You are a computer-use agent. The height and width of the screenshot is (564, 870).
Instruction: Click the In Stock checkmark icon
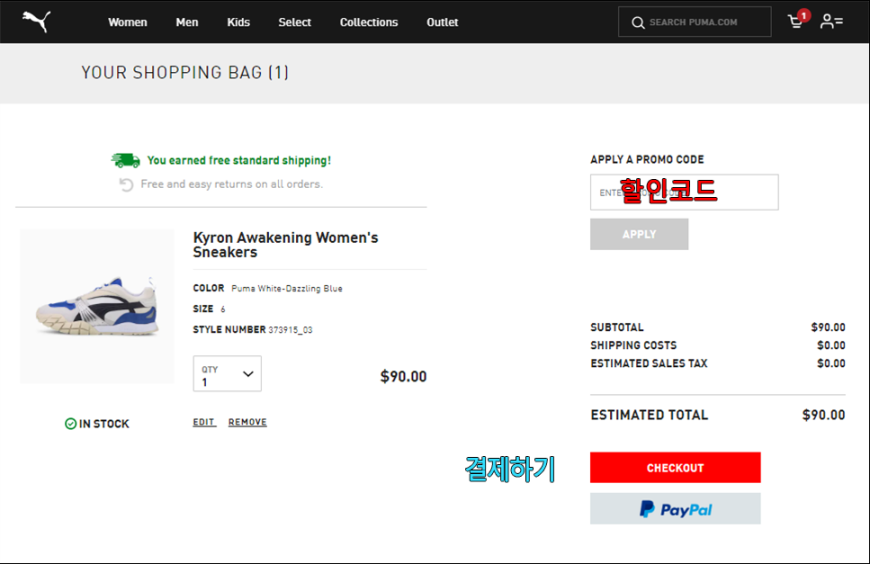point(70,424)
